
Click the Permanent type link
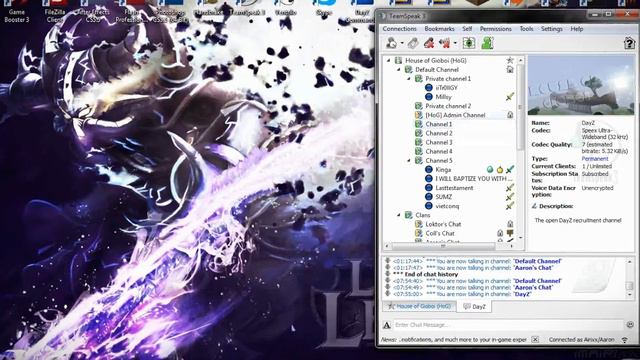[594, 159]
